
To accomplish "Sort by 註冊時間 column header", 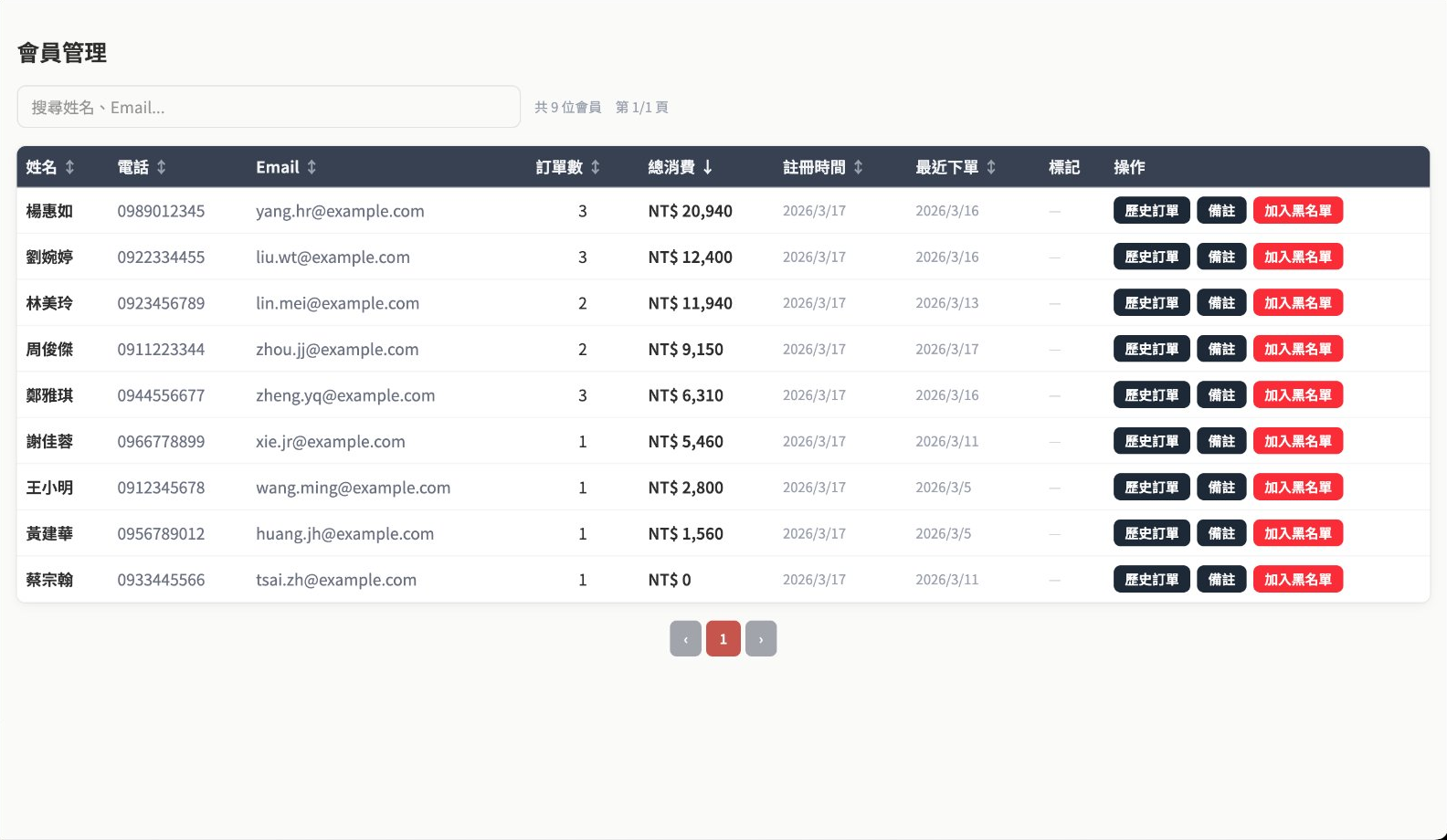I will [822, 167].
